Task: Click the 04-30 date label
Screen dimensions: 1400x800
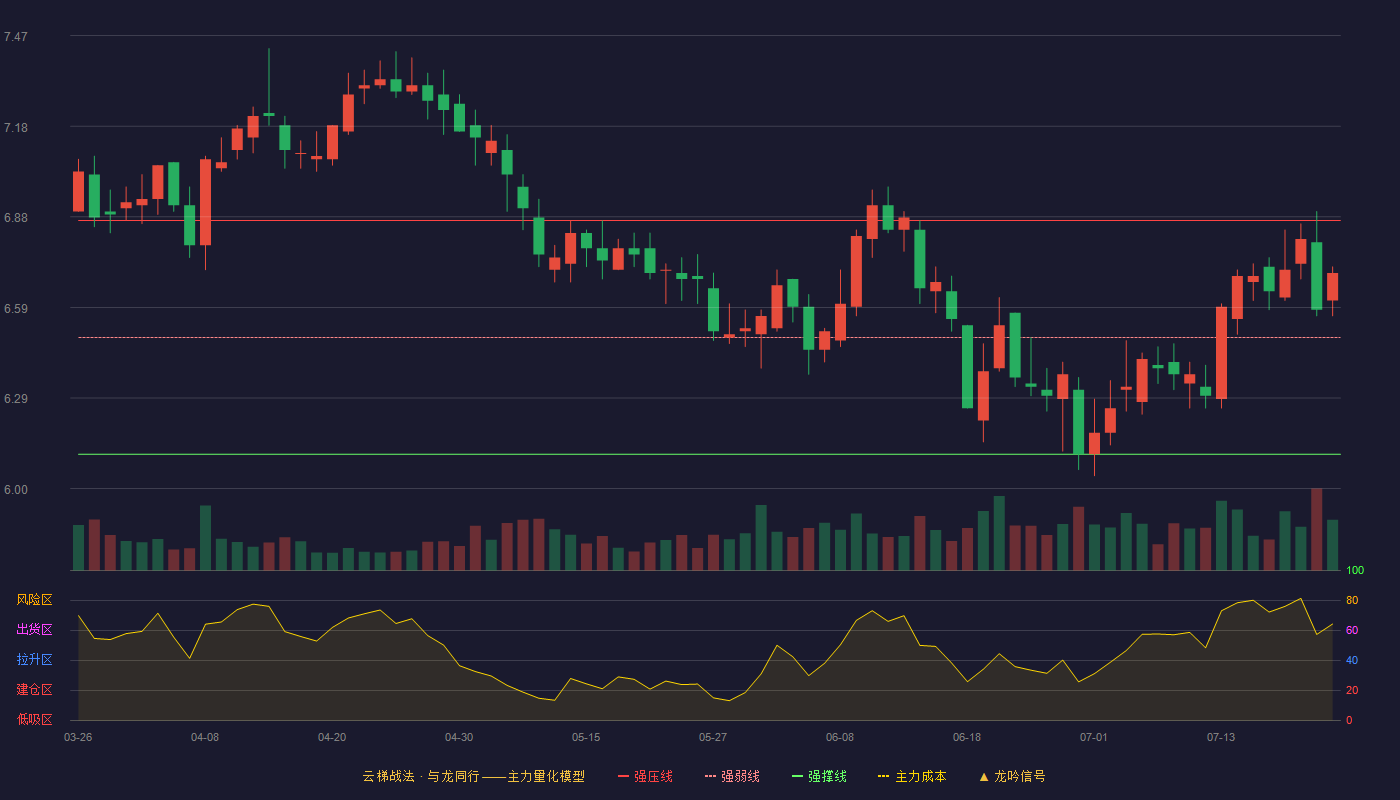Action: [x=459, y=737]
